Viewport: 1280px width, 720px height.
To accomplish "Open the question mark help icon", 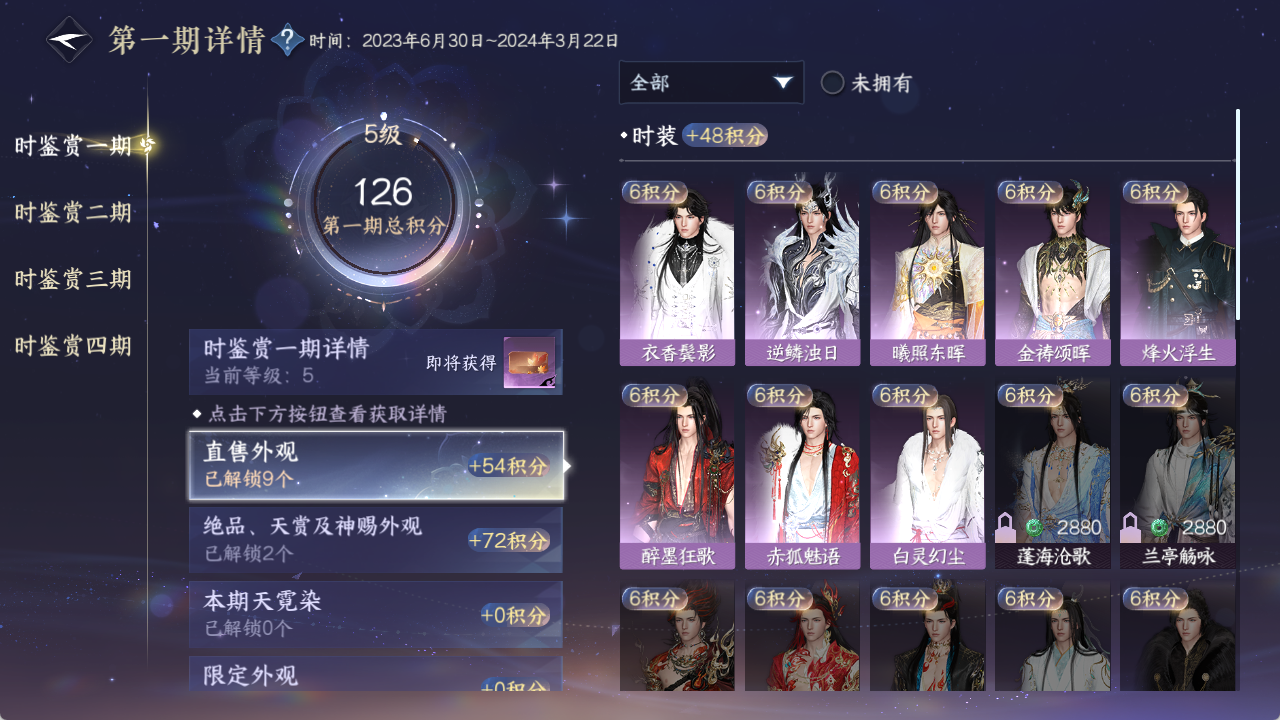I will 288,40.
